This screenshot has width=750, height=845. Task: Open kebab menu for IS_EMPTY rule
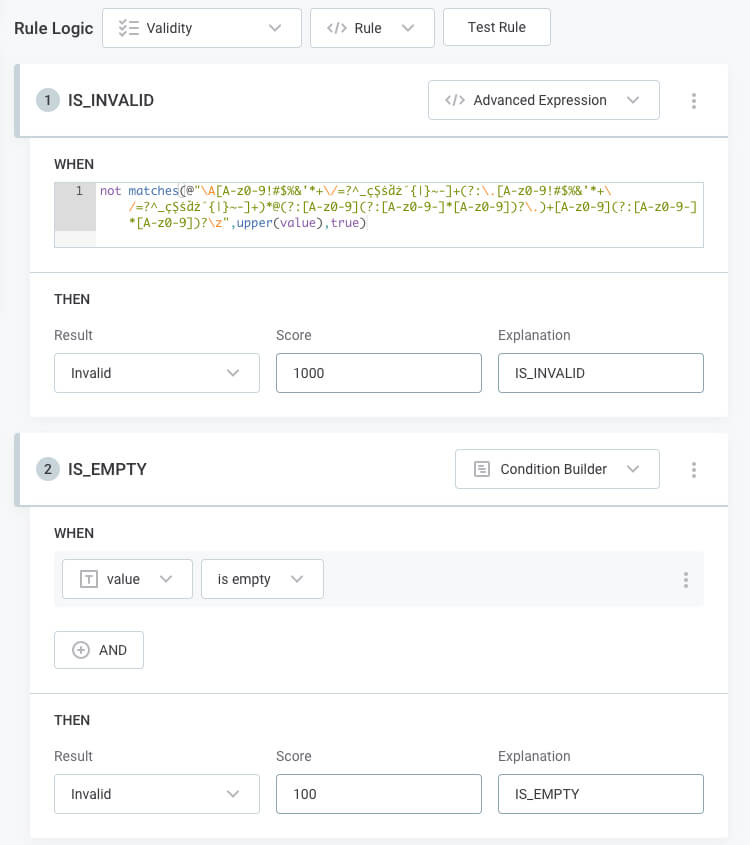tap(694, 469)
